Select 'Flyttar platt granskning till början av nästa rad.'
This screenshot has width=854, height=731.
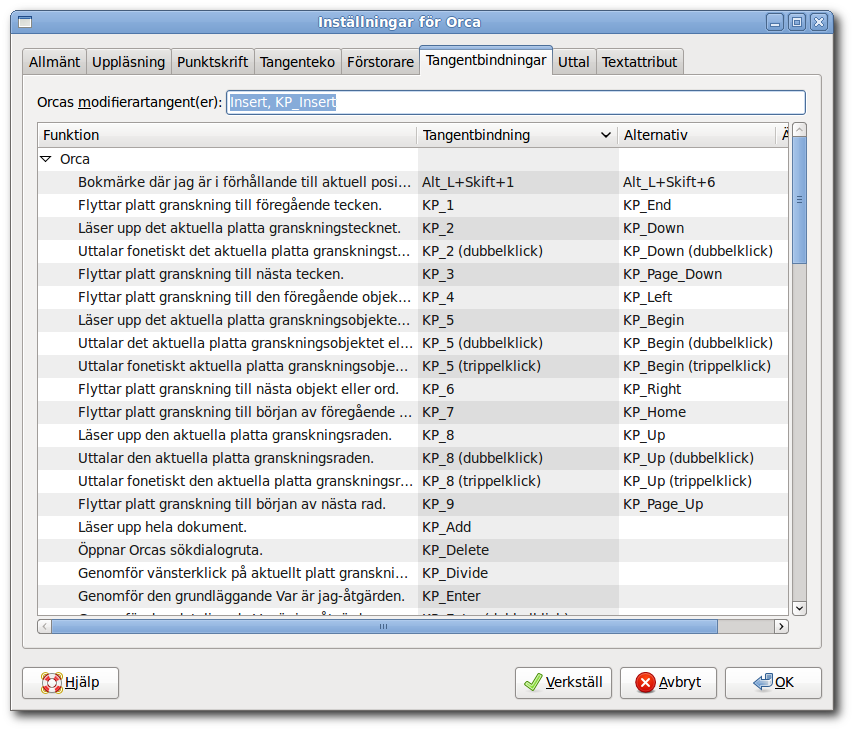(x=413, y=504)
